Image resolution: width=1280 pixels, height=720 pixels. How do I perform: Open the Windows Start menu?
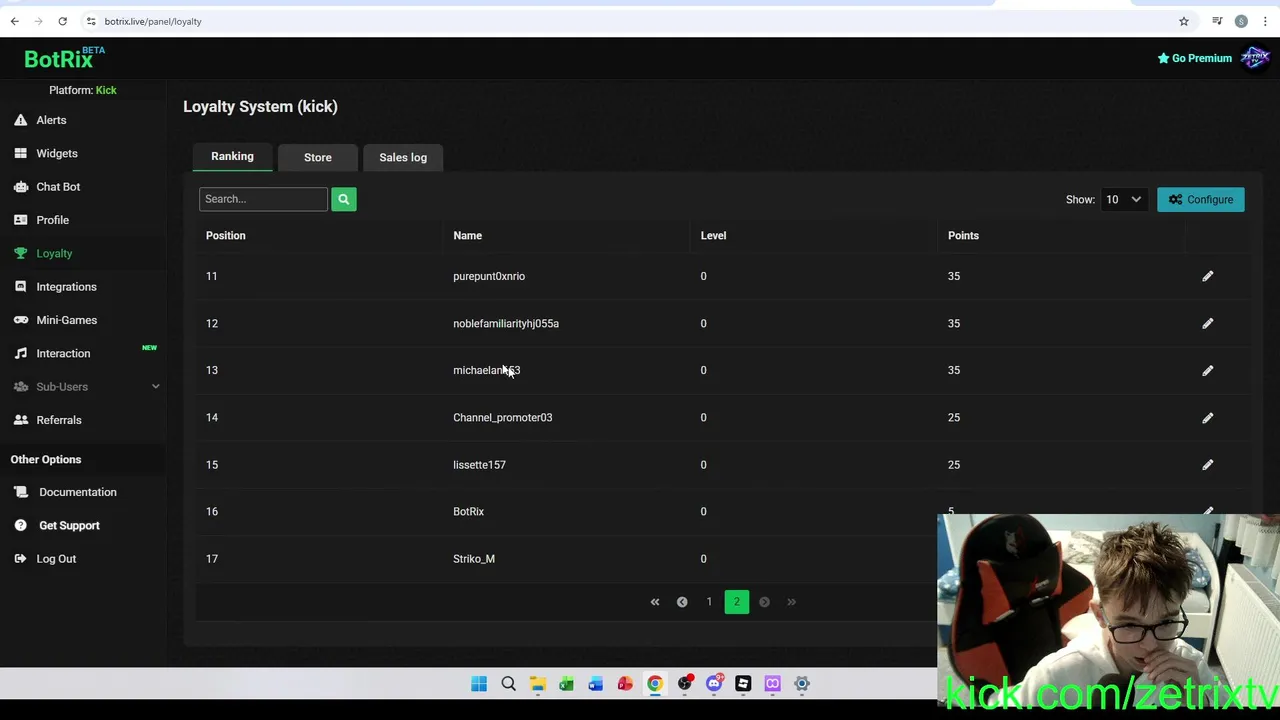(479, 684)
